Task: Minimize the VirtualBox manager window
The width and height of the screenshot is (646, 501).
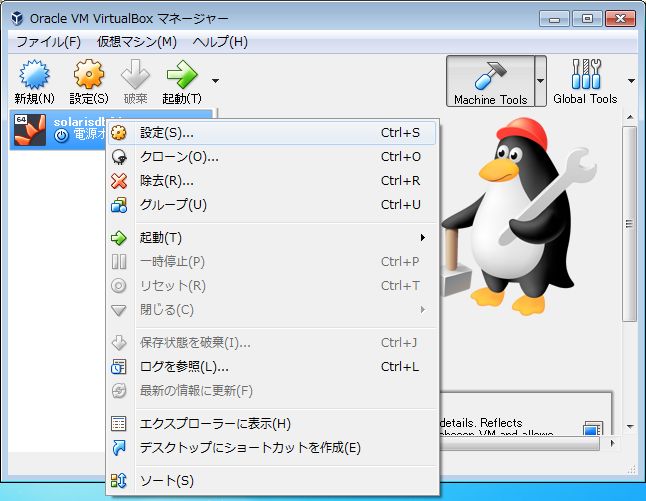Action: coord(554,19)
